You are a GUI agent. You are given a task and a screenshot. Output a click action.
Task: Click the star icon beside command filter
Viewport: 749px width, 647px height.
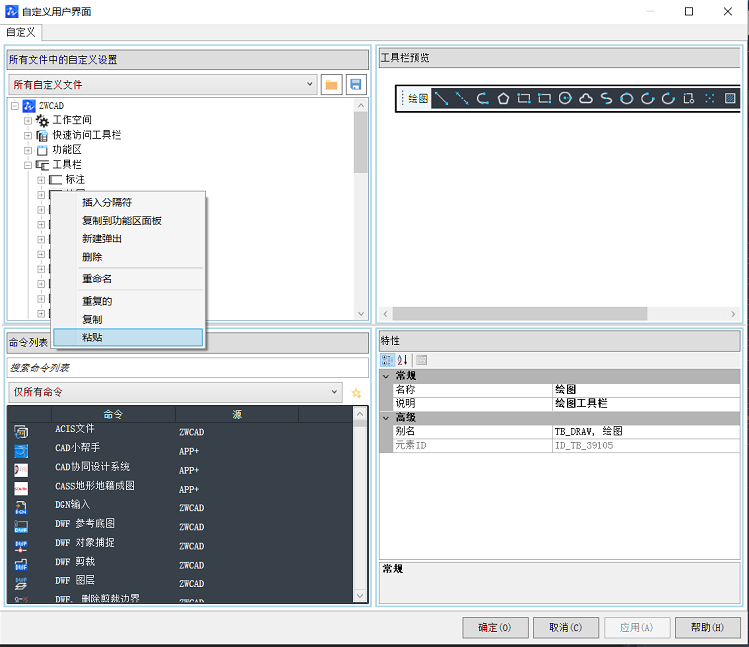(x=356, y=393)
